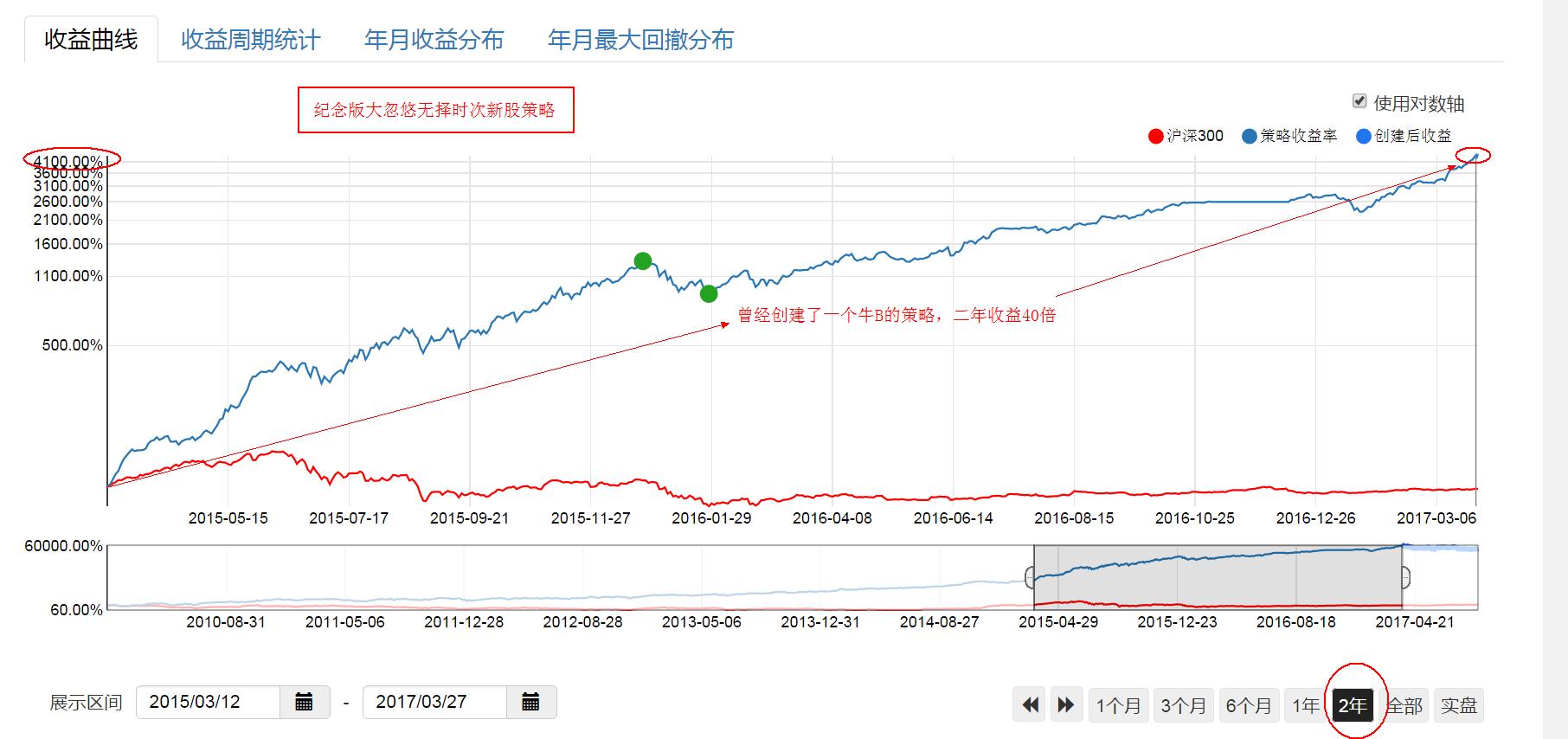Image resolution: width=1568 pixels, height=739 pixels.
Task: Switch to the 收益曲线 tab
Action: 91,40
